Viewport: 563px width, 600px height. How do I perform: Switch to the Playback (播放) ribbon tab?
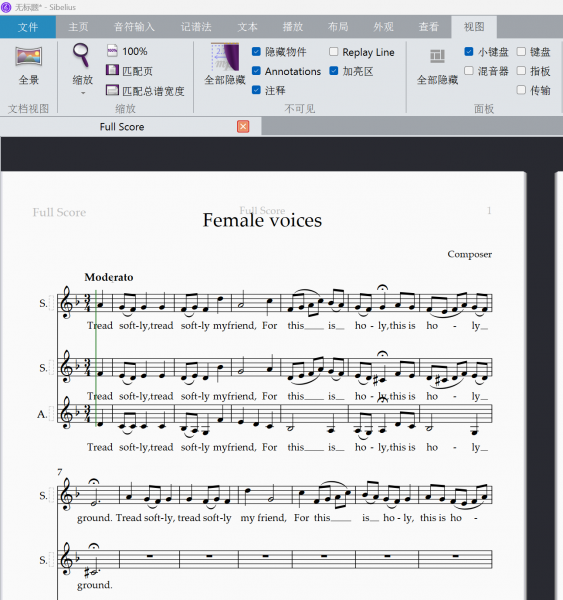pos(293,27)
